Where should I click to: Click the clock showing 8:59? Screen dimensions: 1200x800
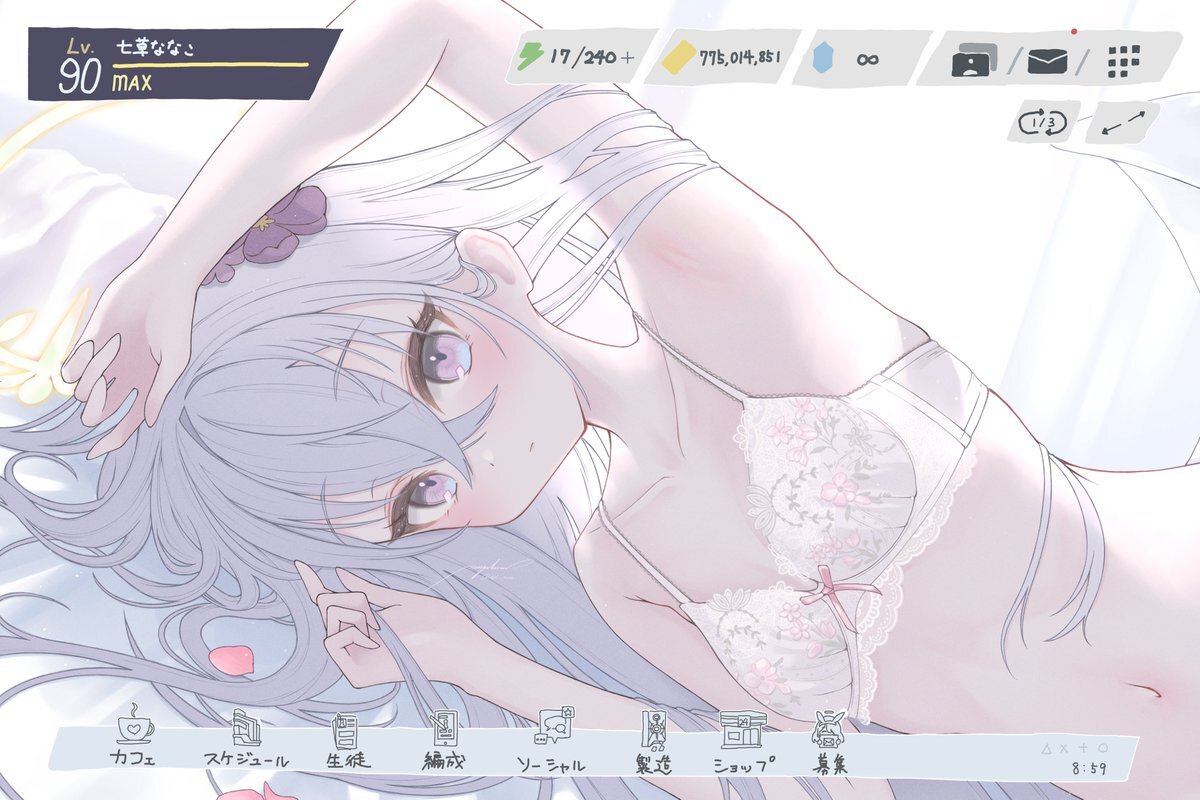[x=1088, y=770]
